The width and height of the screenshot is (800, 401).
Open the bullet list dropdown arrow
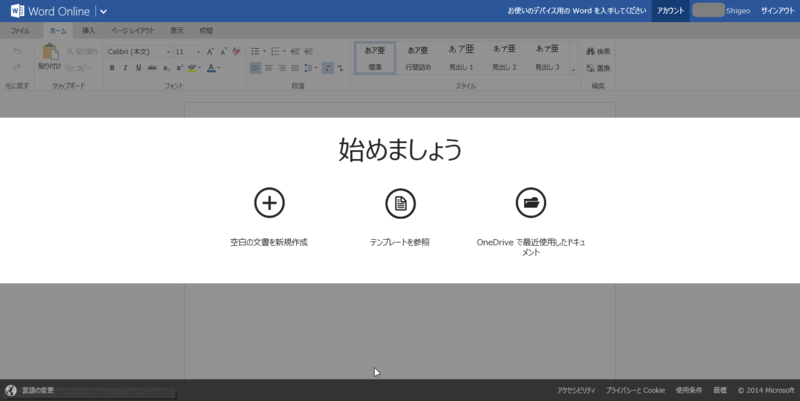click(x=264, y=52)
